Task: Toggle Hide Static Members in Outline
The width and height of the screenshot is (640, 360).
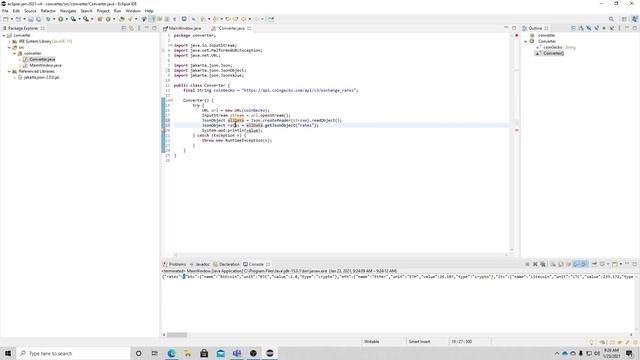Action: point(596,28)
